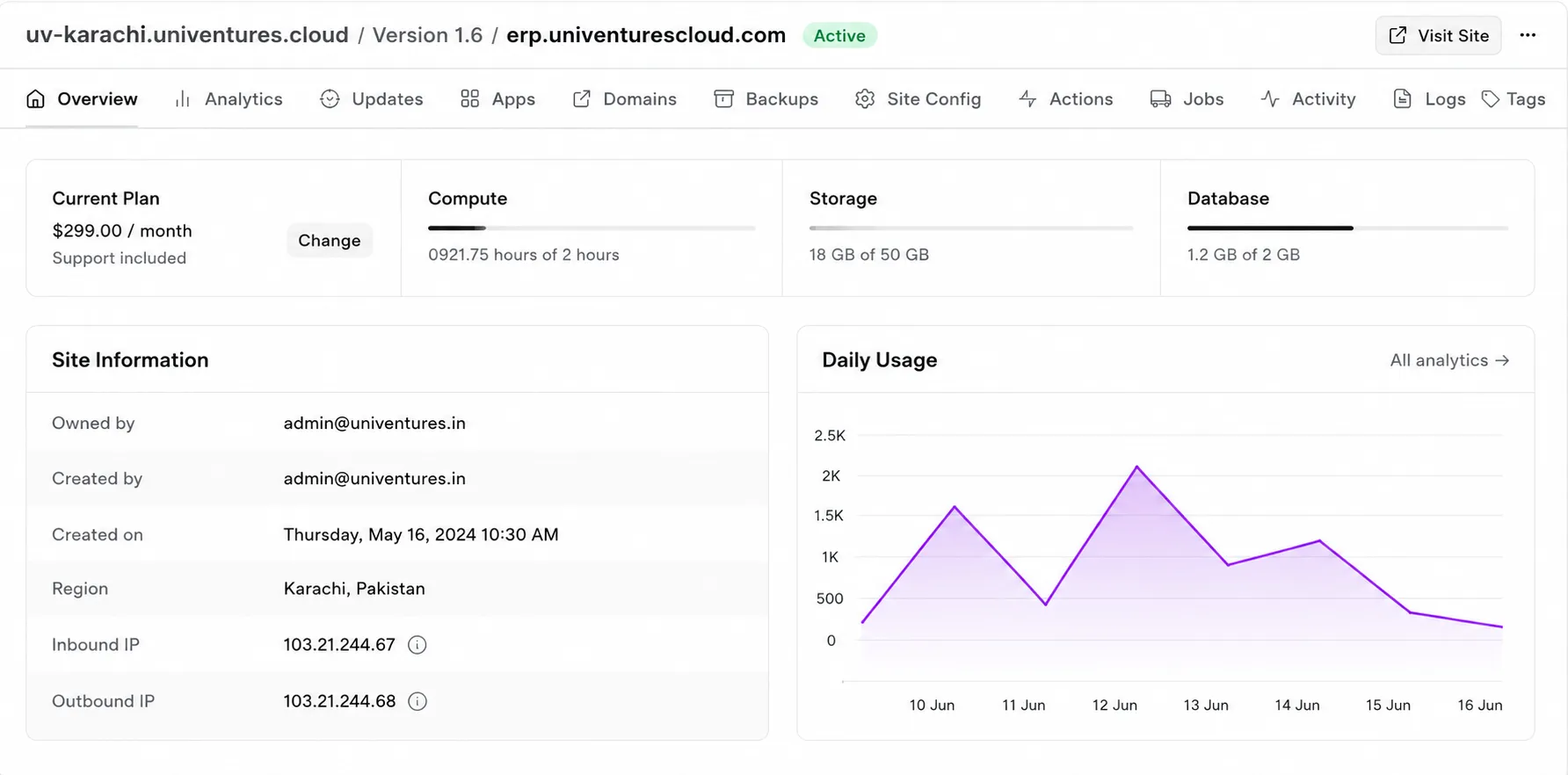This screenshot has height=775, width=1568.
Task: Select the Domains tab
Action: click(624, 99)
